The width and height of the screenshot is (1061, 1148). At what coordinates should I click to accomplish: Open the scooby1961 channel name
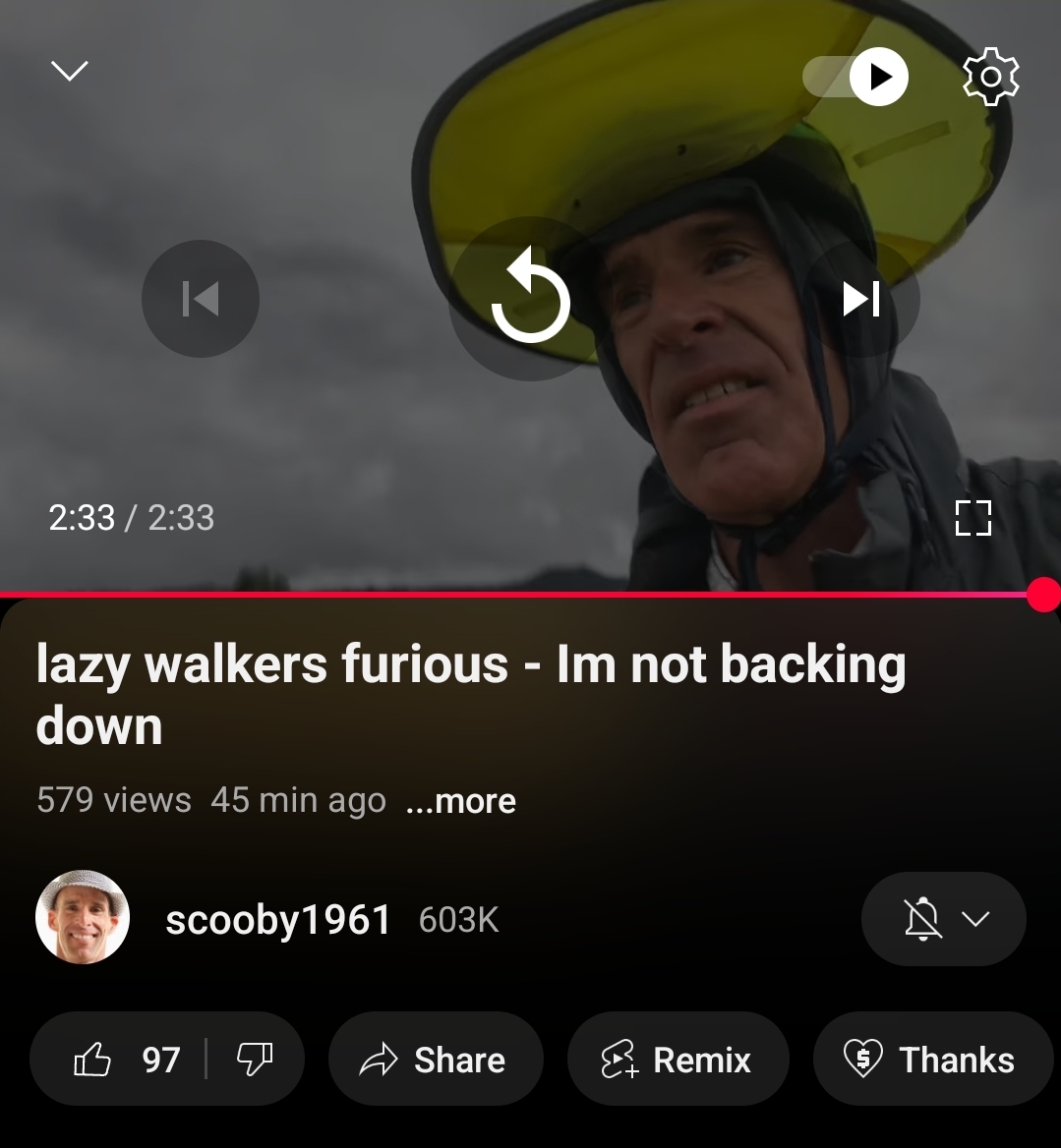(278, 920)
